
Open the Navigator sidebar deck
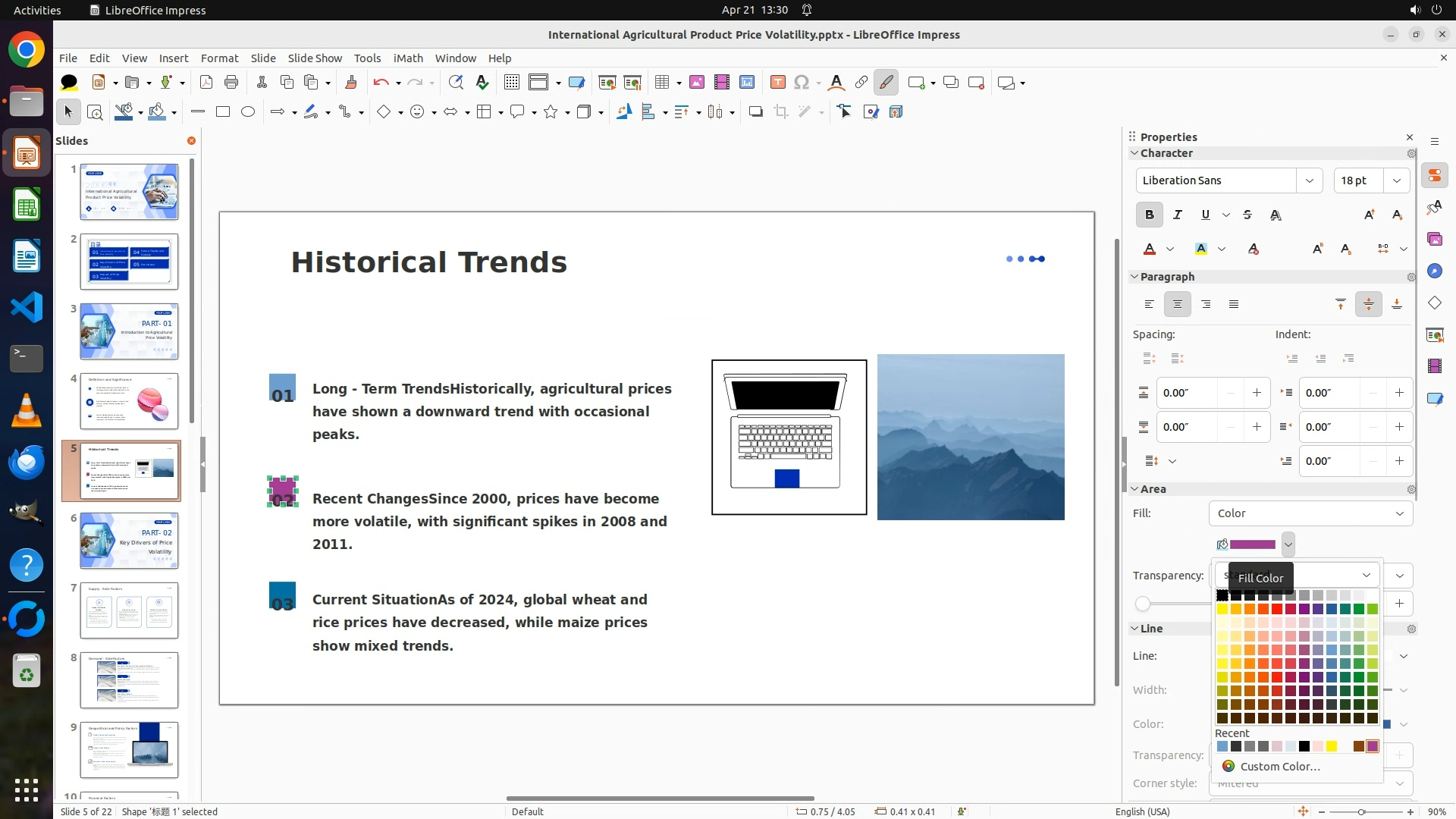(x=1434, y=271)
